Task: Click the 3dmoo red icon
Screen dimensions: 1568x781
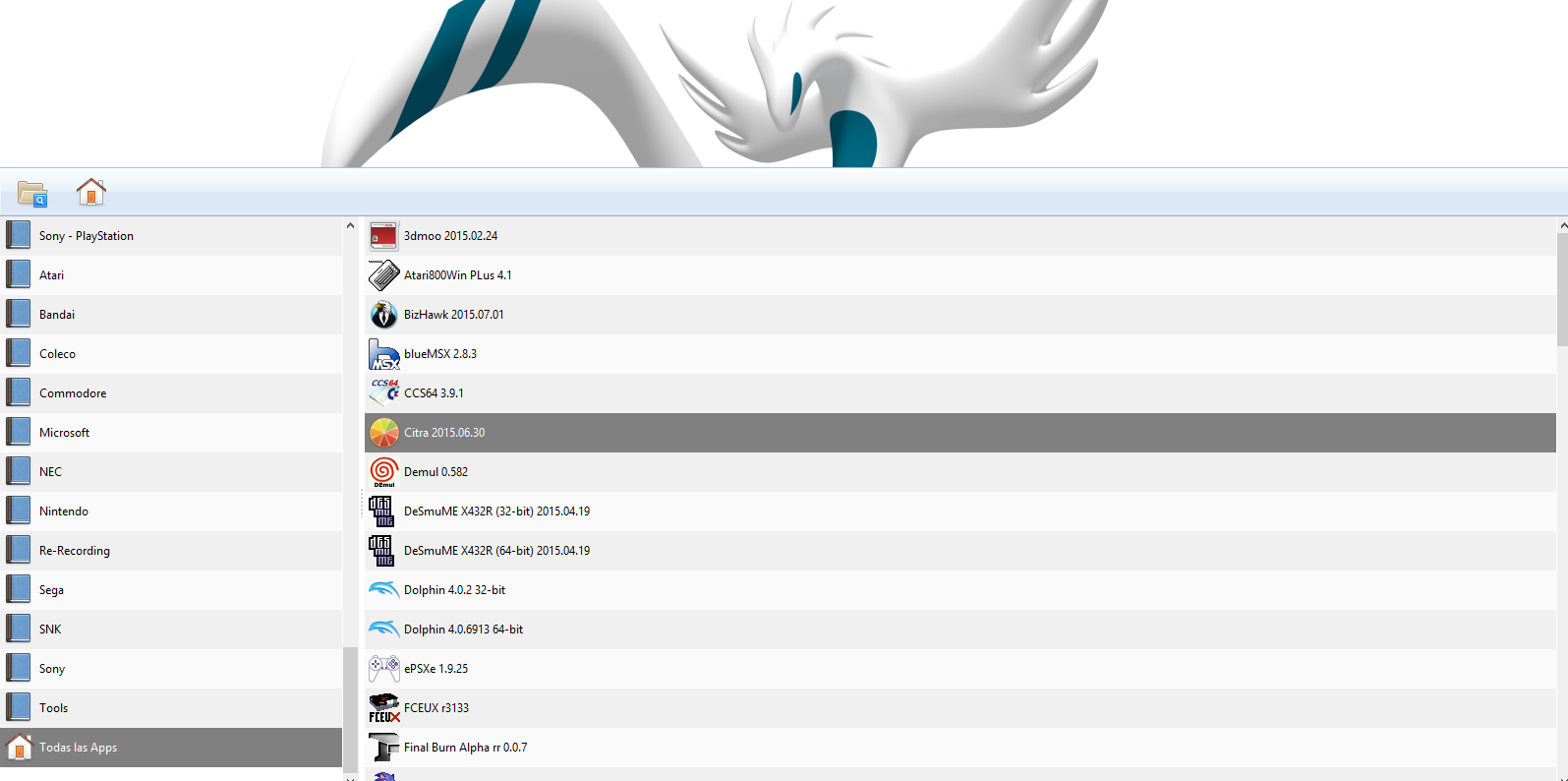Action: pos(383,236)
